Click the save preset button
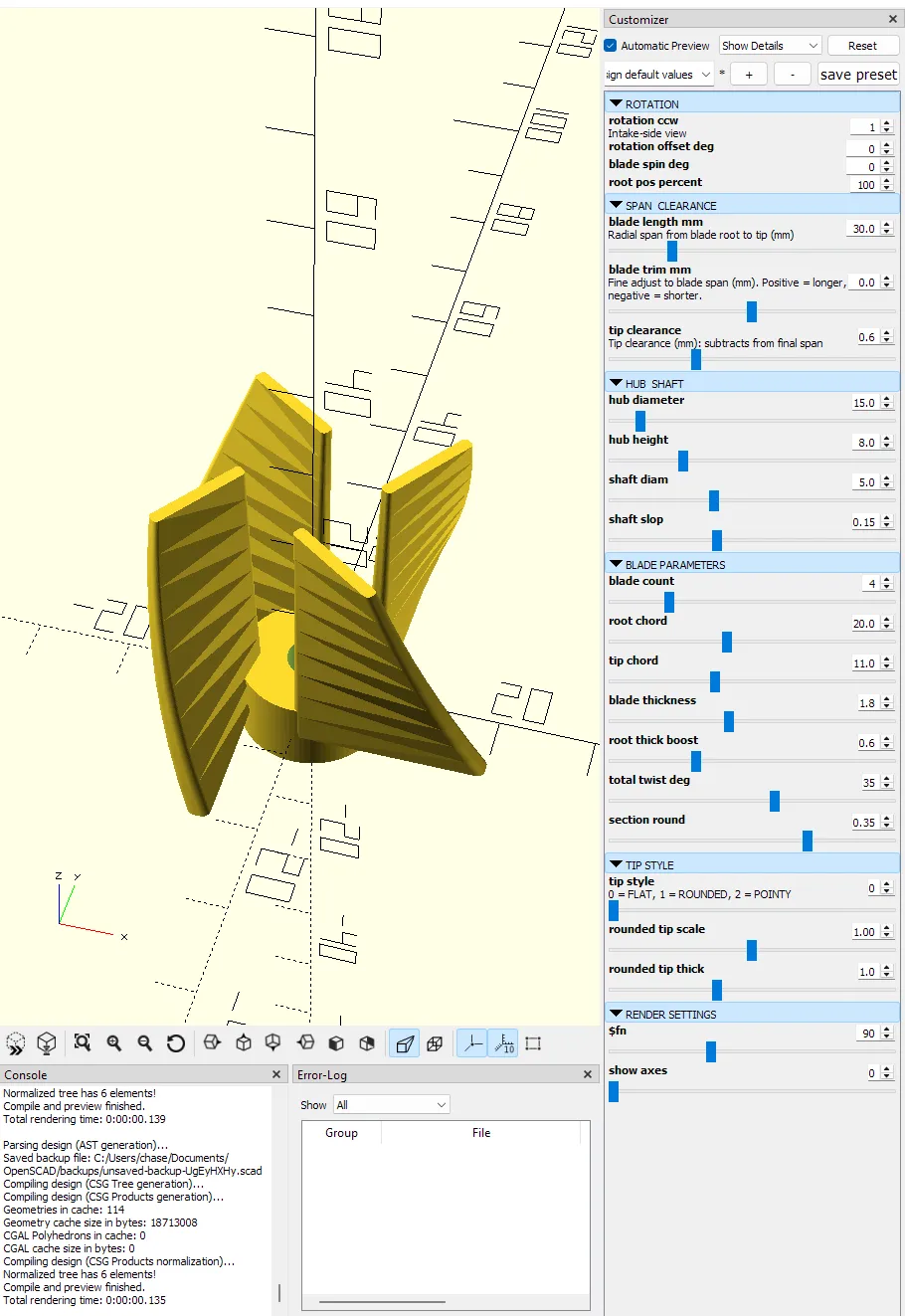The image size is (905, 1316). [858, 75]
